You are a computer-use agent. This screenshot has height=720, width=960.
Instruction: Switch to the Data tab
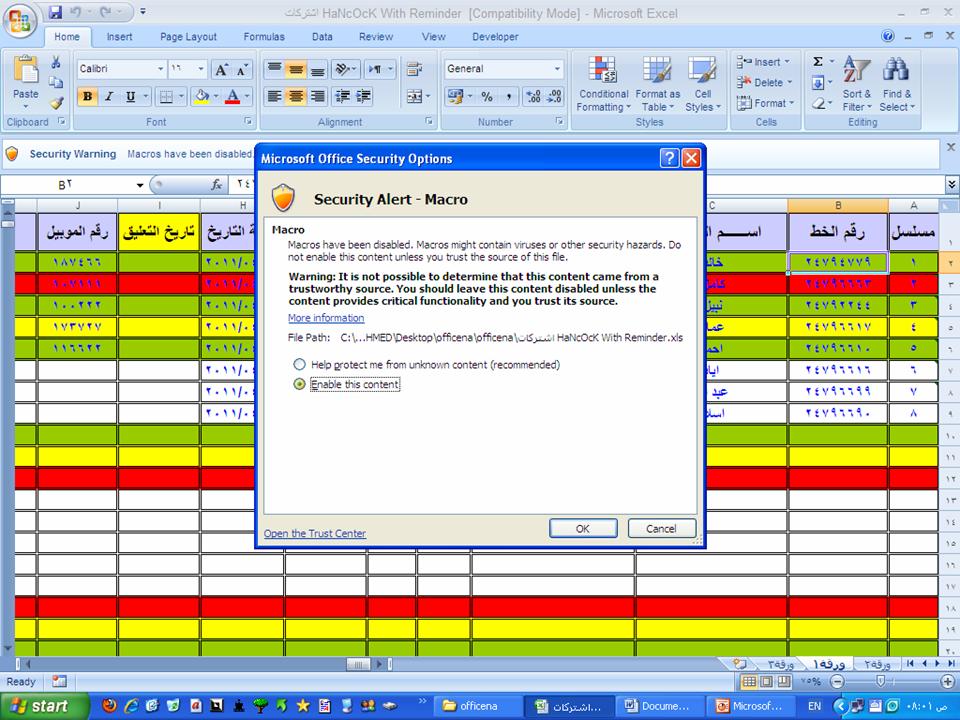[x=322, y=37]
